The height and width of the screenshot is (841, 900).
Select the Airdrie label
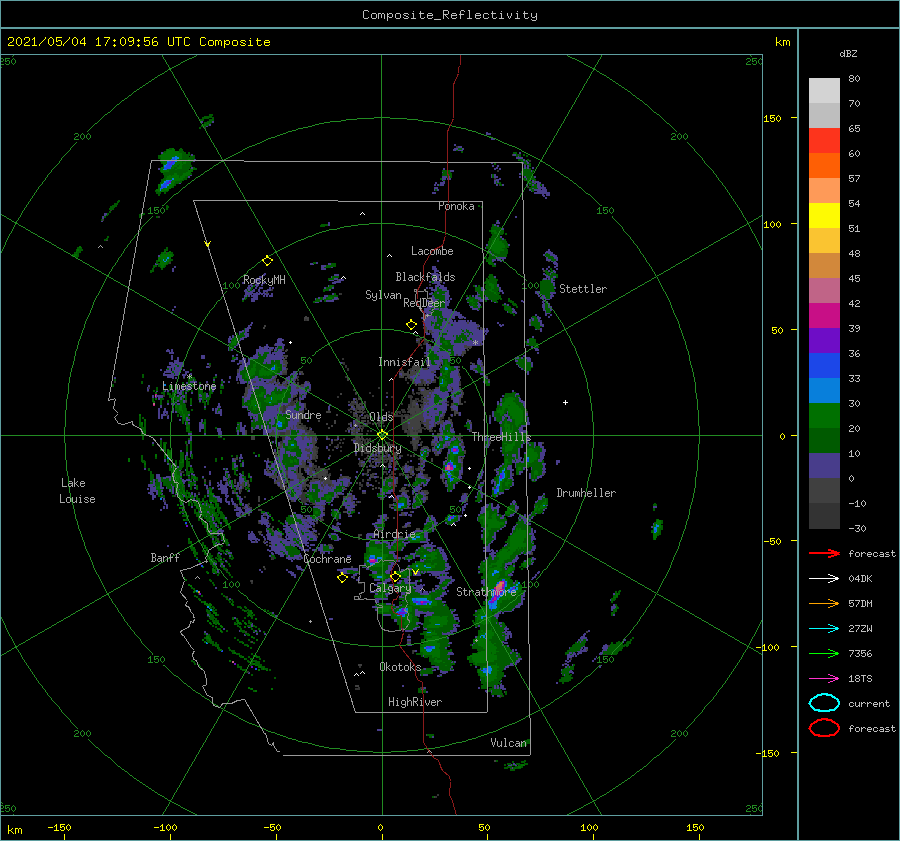(x=394, y=534)
